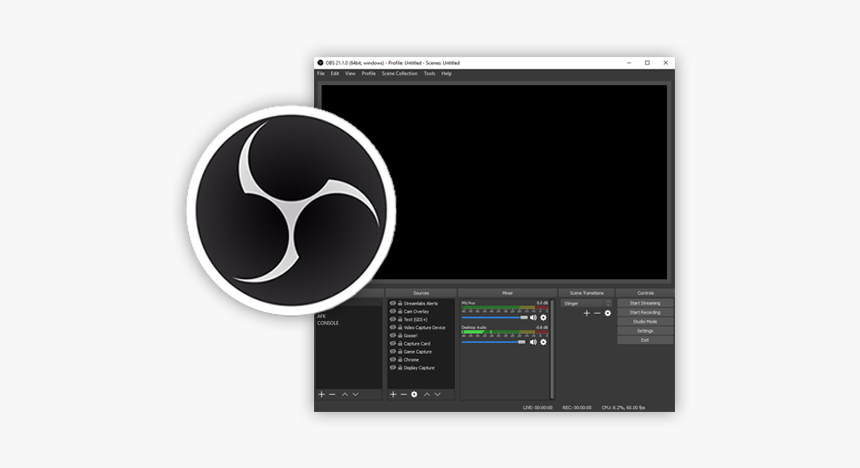Toggle visibility of Cam Overlay source
860x468 pixels.
coord(393,312)
